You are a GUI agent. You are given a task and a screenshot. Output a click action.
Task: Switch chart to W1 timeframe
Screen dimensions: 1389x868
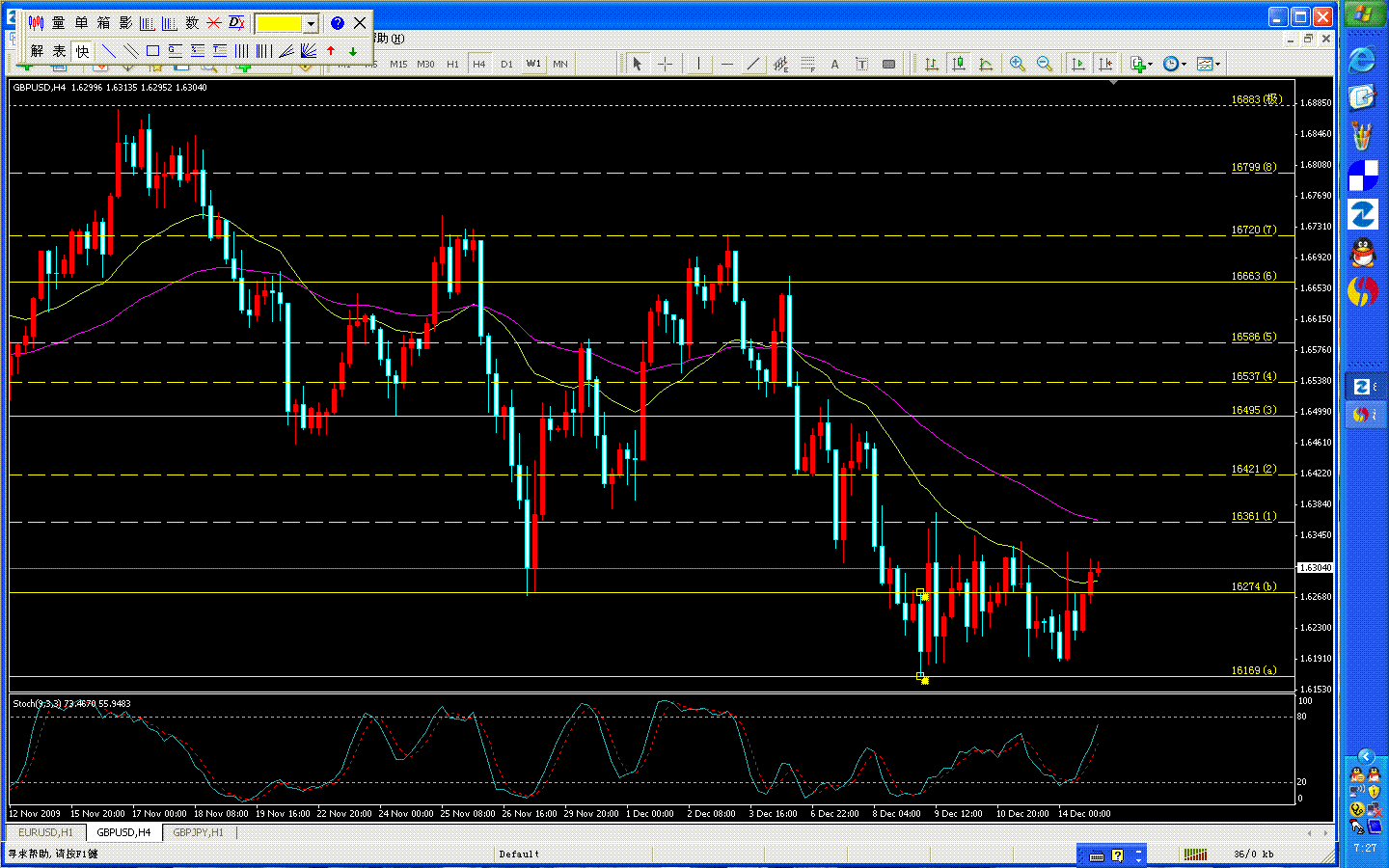pyautogui.click(x=533, y=65)
